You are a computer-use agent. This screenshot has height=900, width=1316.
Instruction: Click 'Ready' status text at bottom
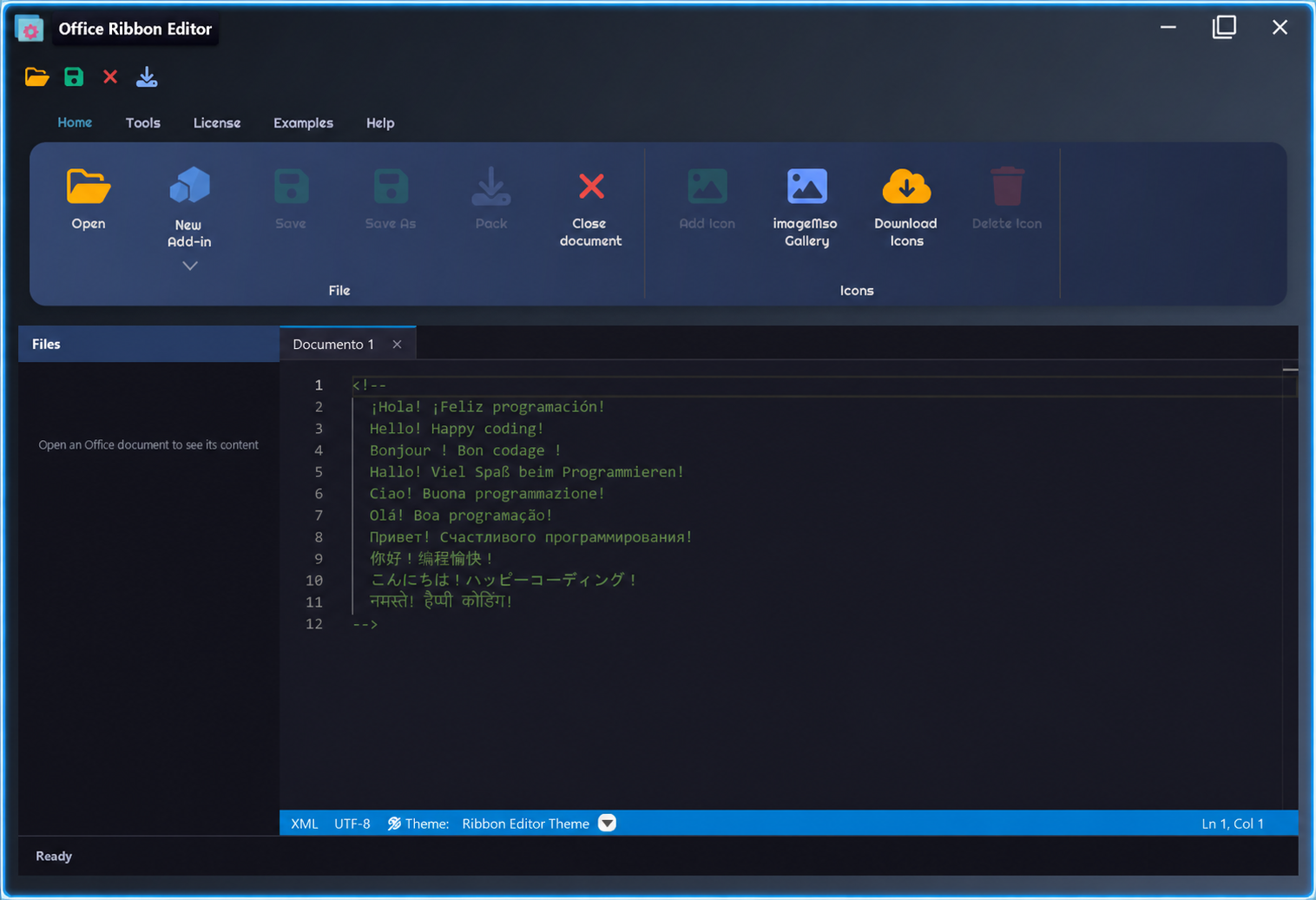tap(54, 857)
